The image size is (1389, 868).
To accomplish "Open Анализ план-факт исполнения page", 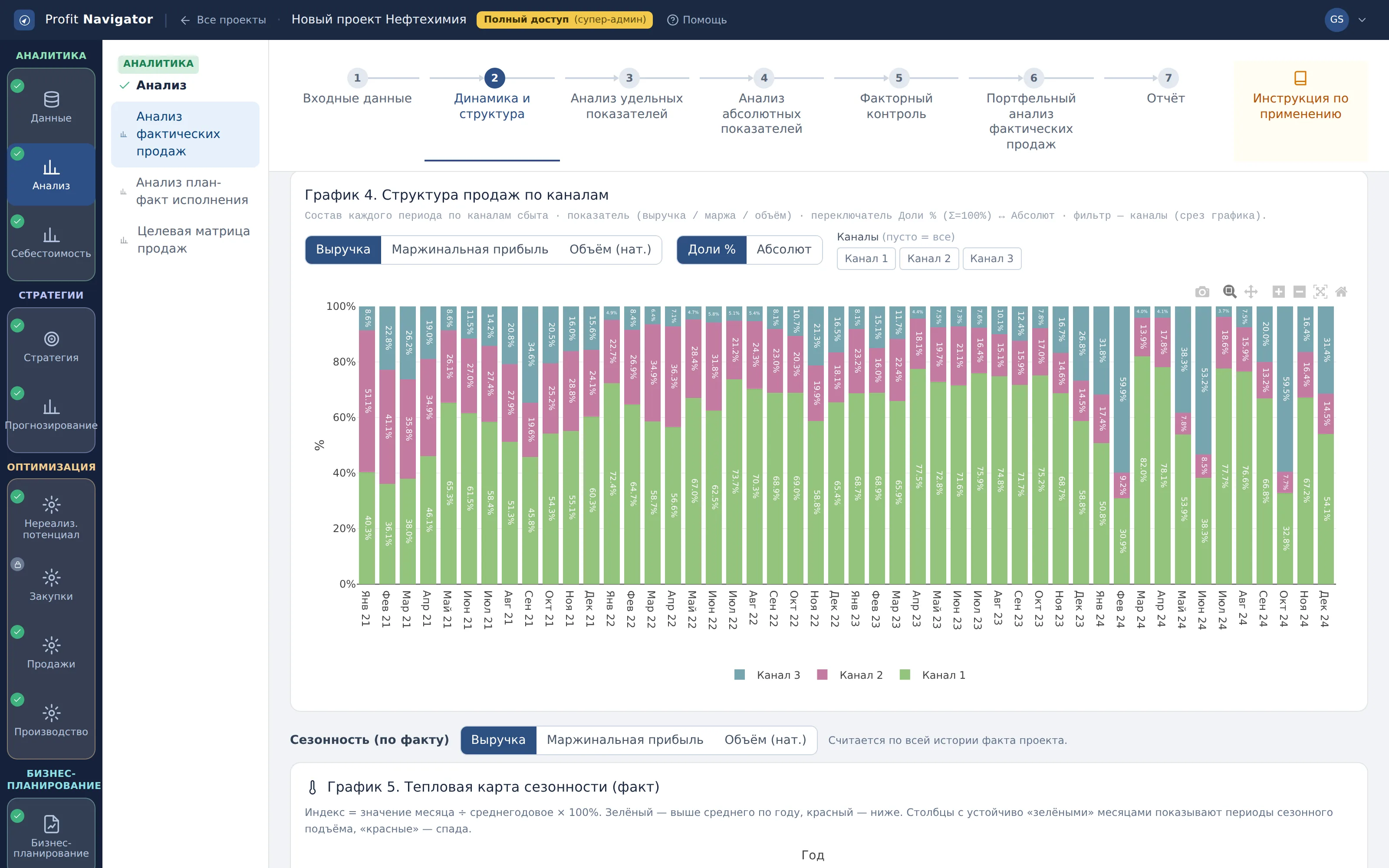I will click(185, 191).
